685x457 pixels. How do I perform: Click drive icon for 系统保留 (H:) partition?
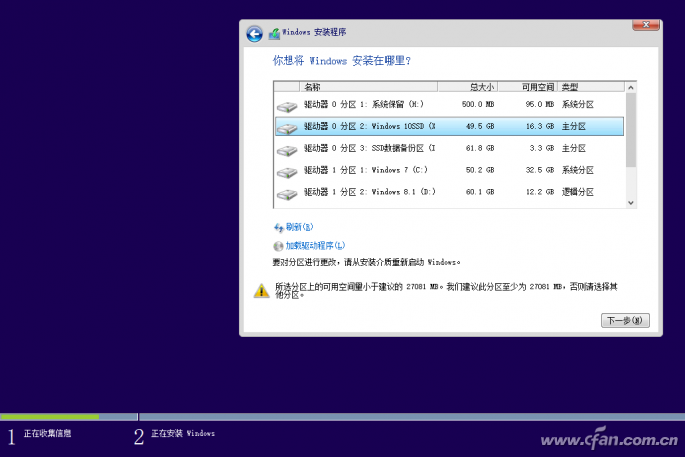(x=287, y=106)
